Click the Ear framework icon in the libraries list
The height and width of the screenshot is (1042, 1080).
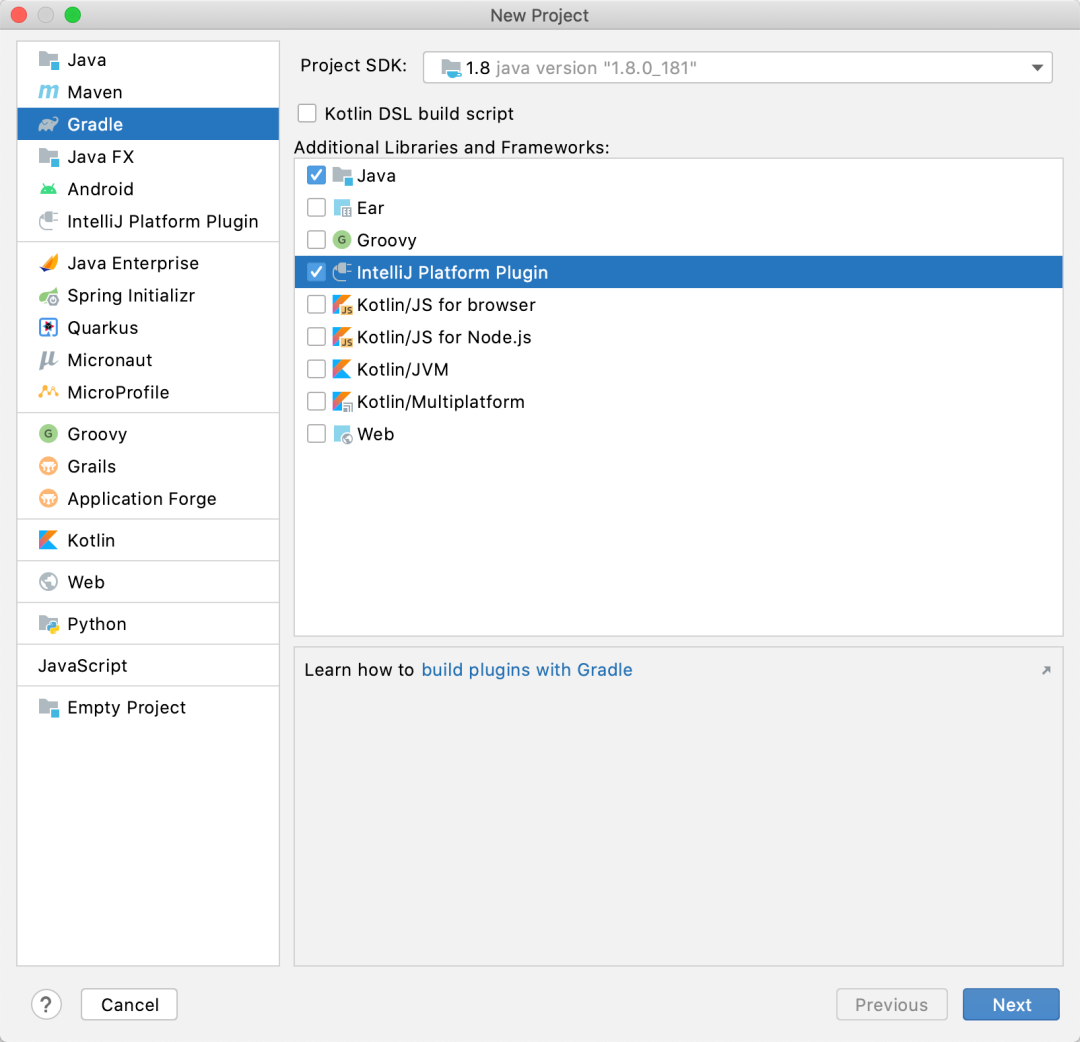(x=342, y=208)
